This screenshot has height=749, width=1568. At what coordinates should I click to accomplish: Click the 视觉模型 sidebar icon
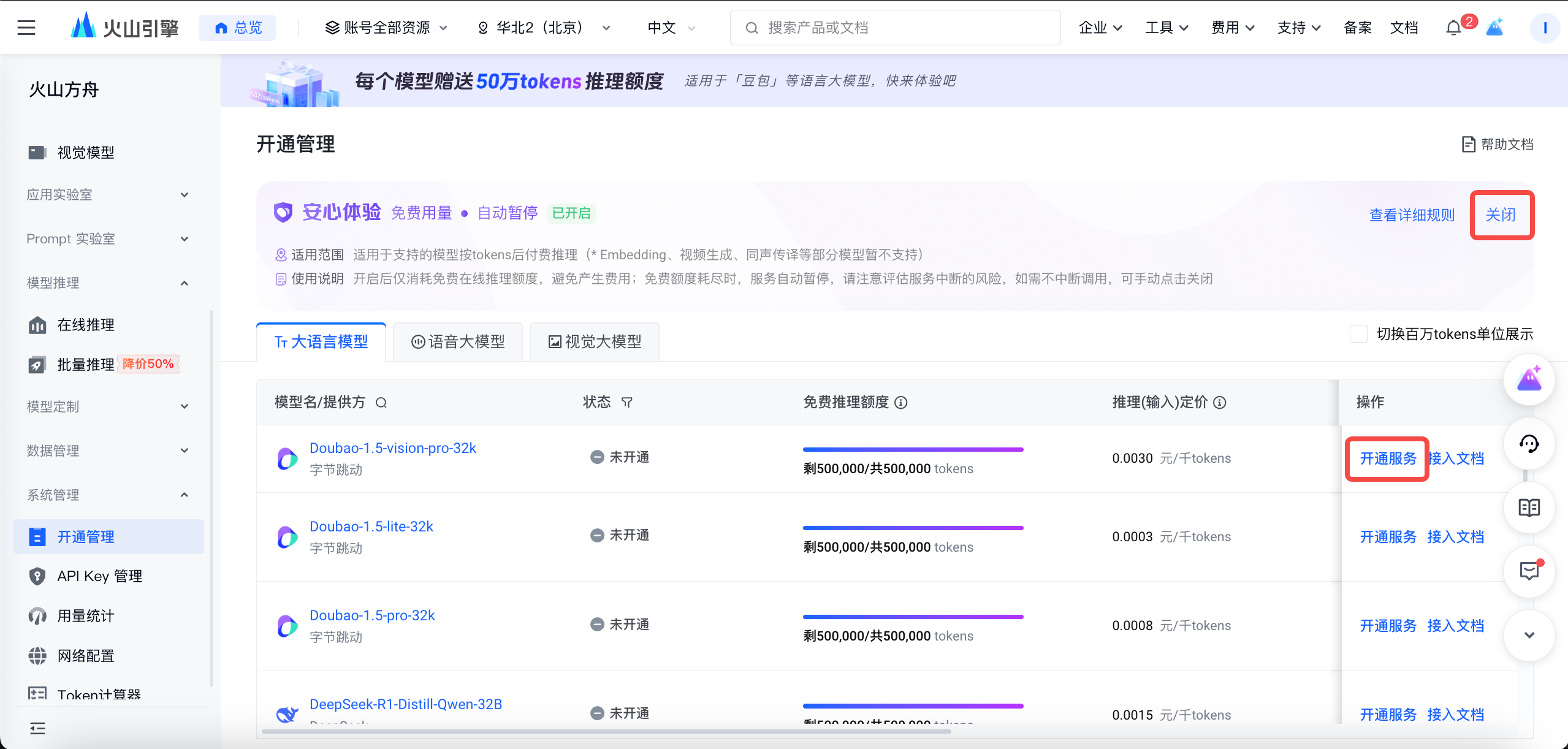pyautogui.click(x=37, y=152)
